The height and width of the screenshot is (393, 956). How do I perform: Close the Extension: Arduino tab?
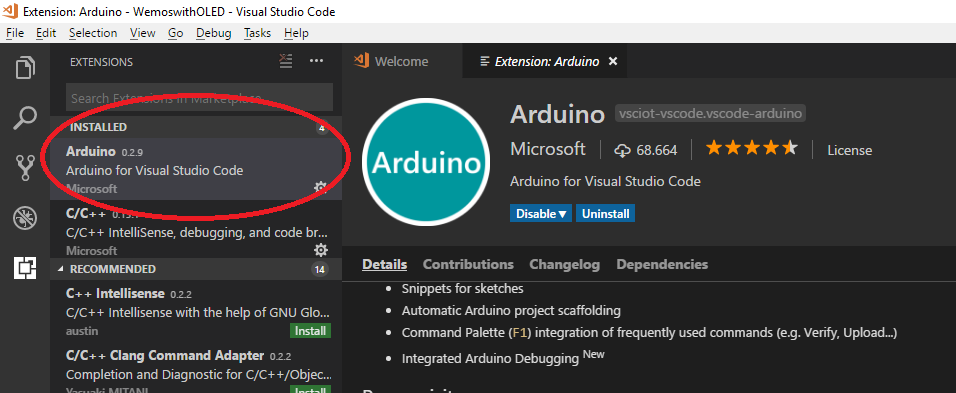(x=613, y=61)
